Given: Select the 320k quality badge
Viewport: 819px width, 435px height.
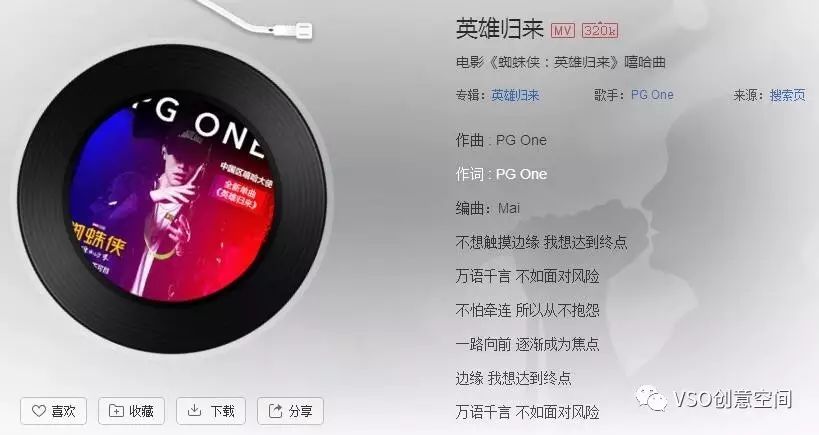Looking at the screenshot, I should point(600,30).
